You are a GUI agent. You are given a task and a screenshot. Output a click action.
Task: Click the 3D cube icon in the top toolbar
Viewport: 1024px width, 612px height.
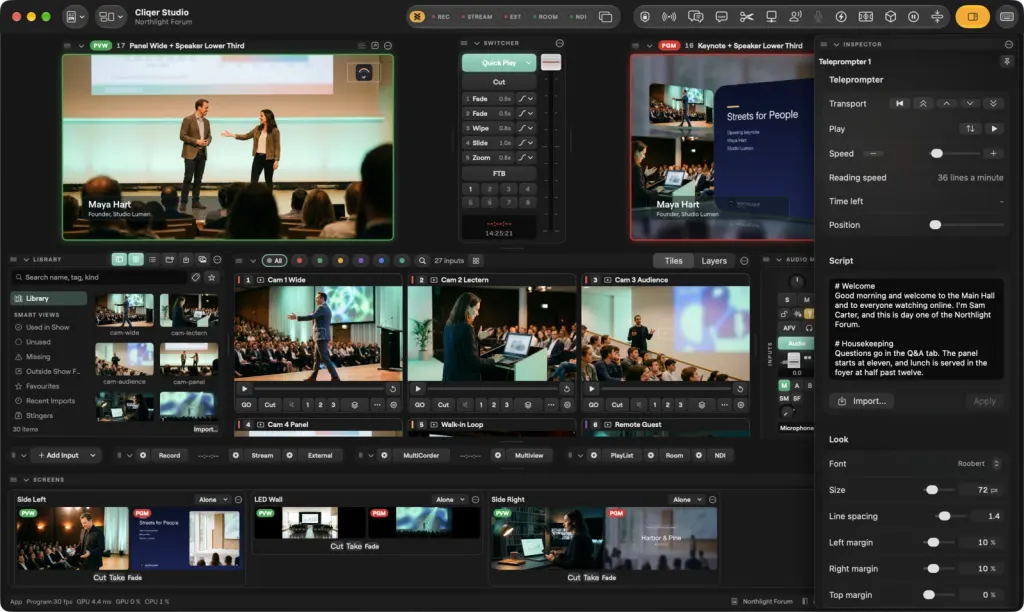tap(890, 17)
